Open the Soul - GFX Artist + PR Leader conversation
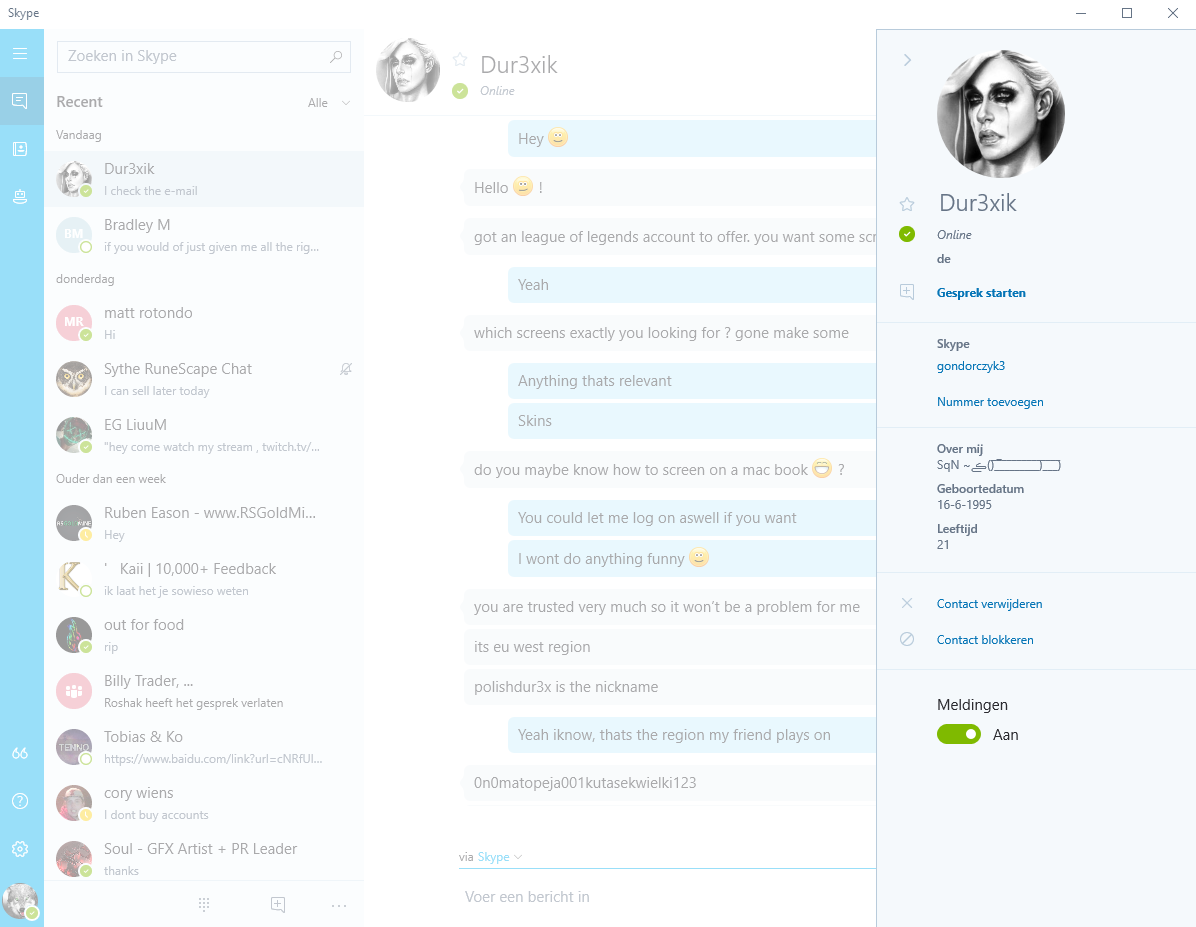The height and width of the screenshot is (927, 1196). pos(204,858)
